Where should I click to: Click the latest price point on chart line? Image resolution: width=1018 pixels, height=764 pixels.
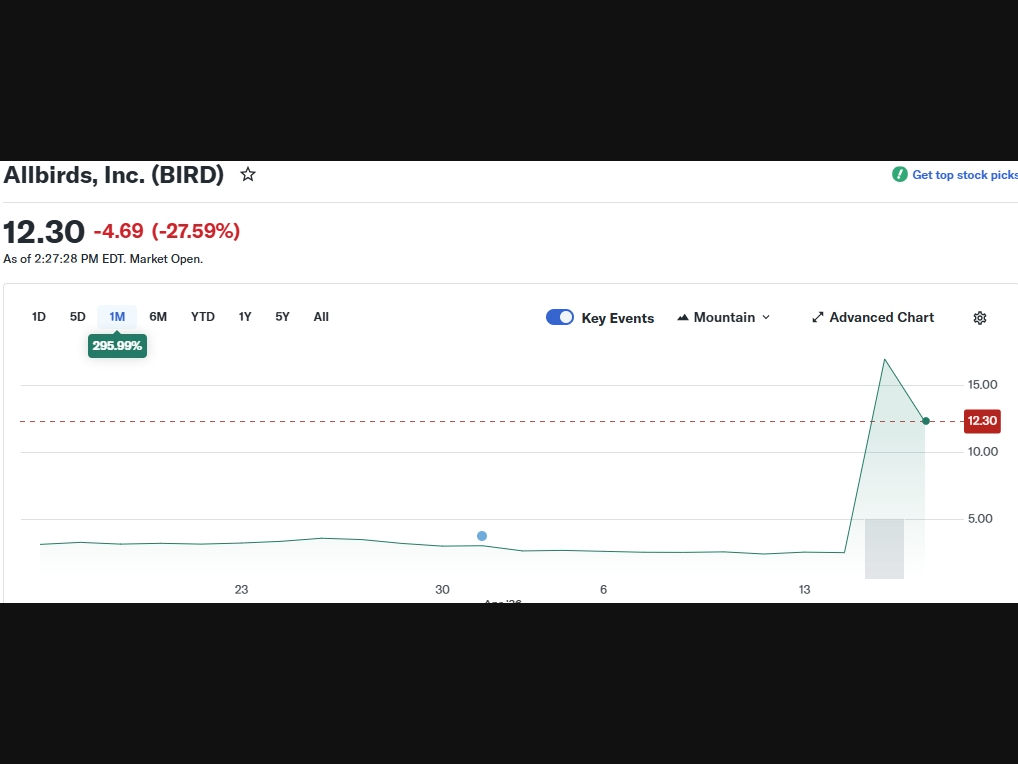[x=926, y=421]
